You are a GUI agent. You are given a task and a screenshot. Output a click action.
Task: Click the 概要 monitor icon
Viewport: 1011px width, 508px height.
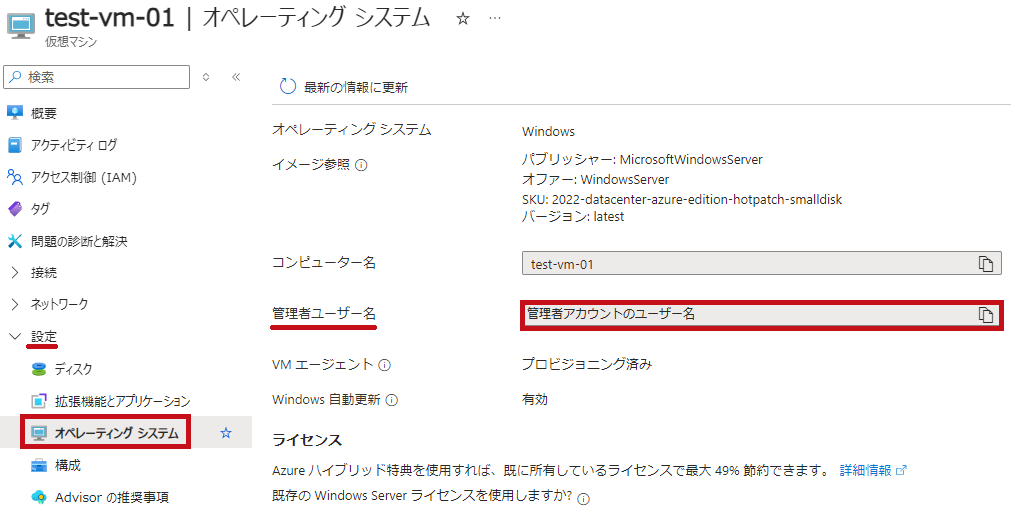15,113
